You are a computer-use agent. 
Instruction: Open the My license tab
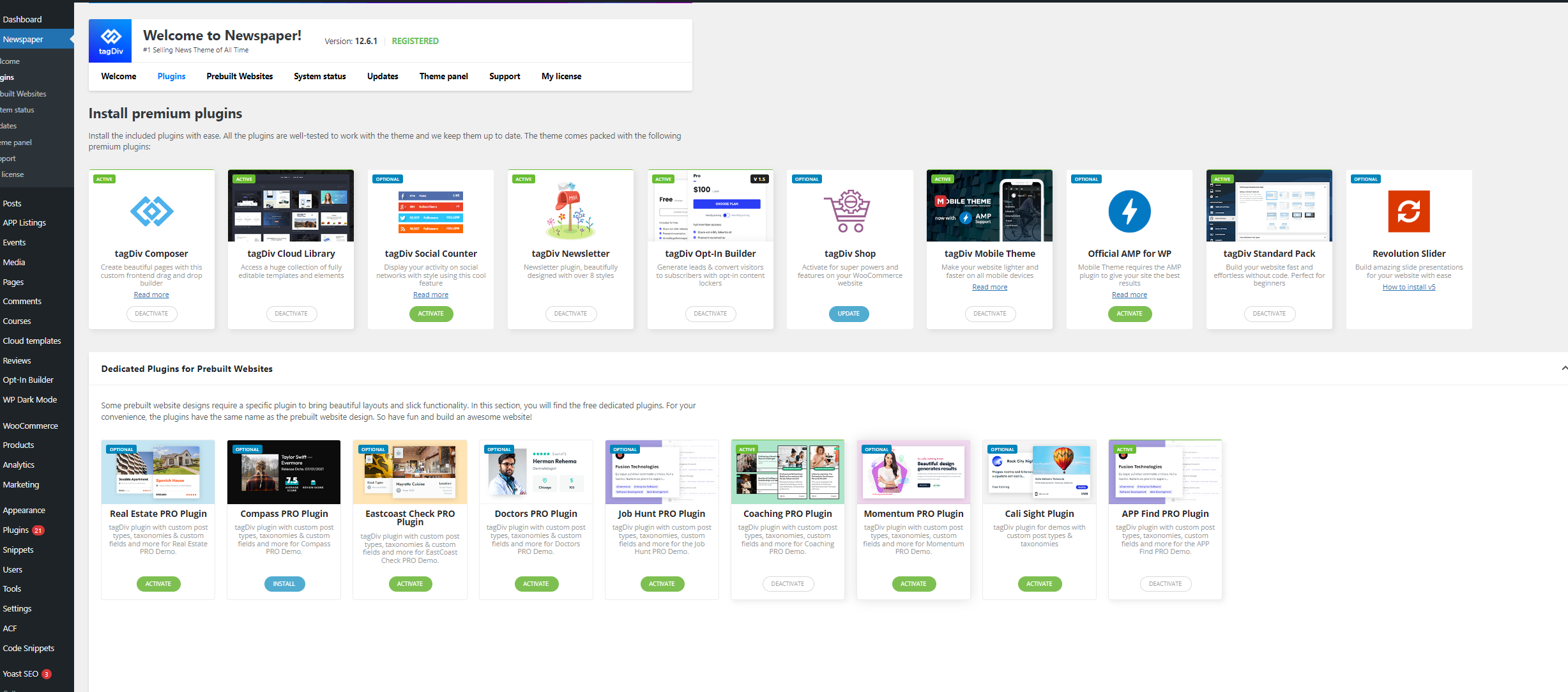[561, 76]
